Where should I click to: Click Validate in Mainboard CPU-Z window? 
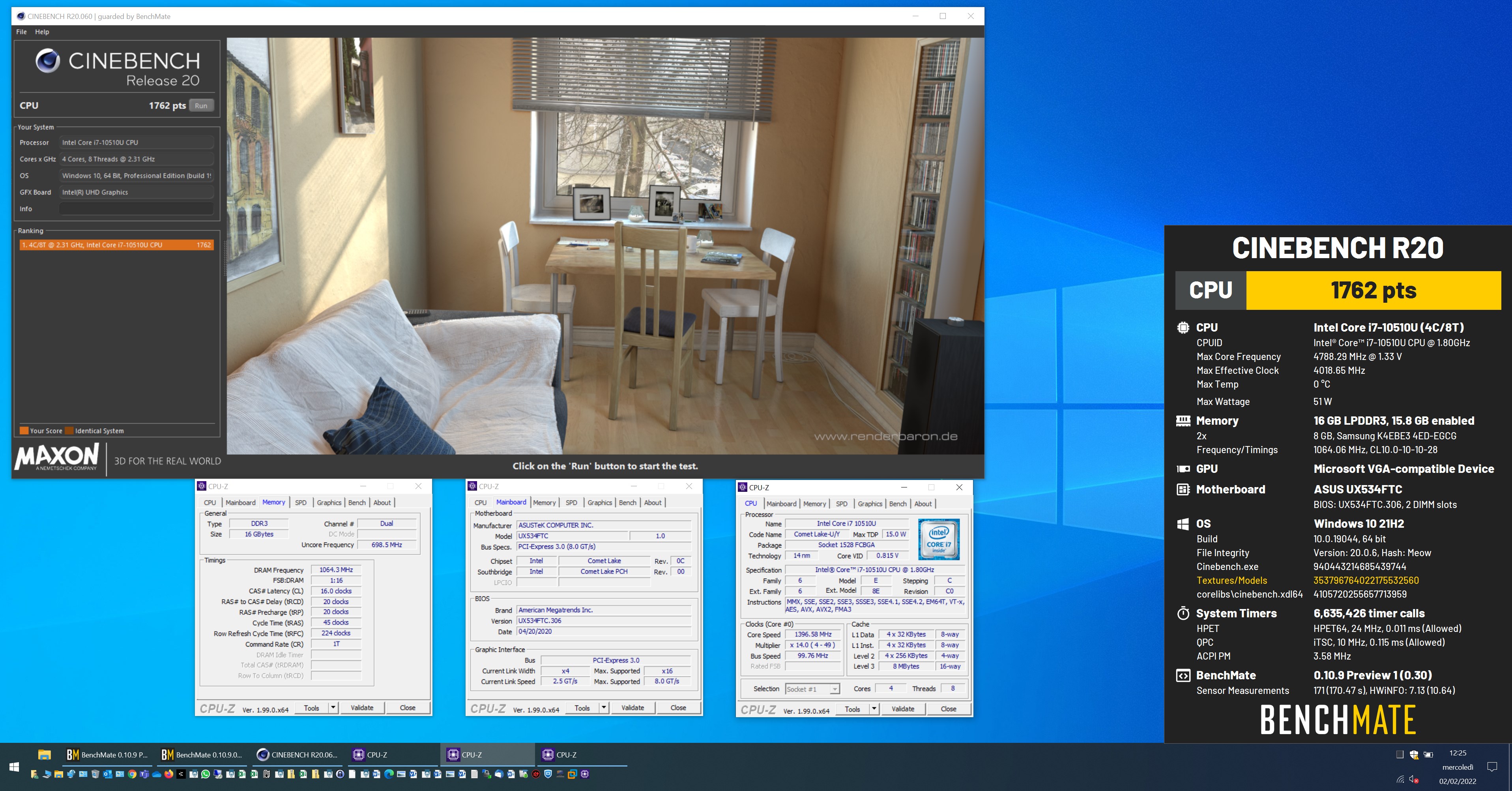[x=633, y=708]
